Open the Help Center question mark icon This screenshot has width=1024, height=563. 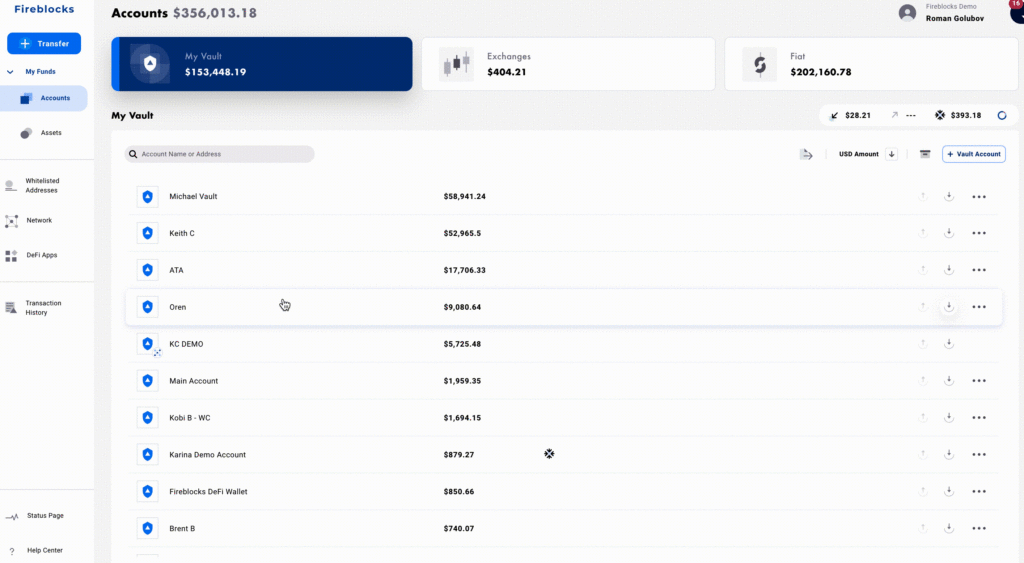pyautogui.click(x=11, y=551)
